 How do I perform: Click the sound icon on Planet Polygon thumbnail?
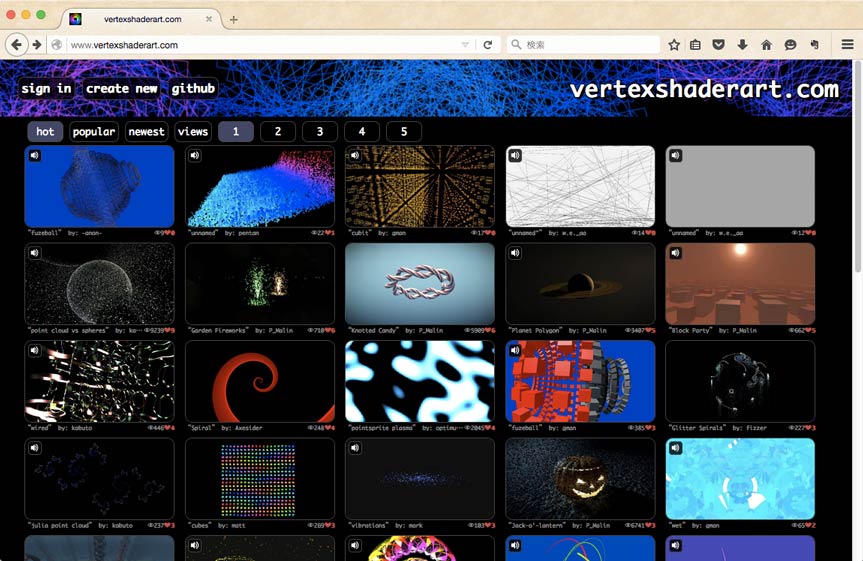[x=515, y=253]
